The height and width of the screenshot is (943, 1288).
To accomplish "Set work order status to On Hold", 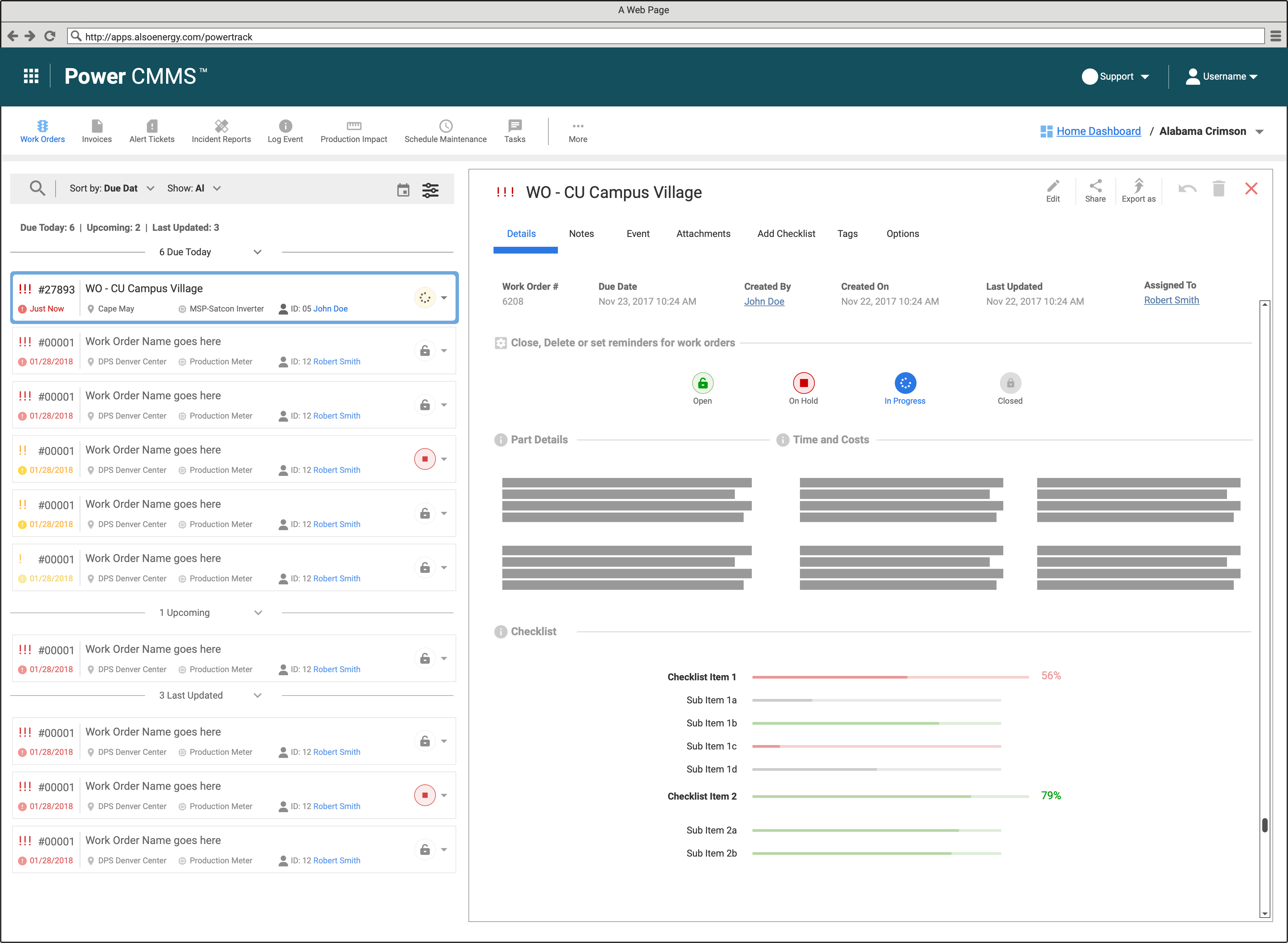I will click(803, 383).
